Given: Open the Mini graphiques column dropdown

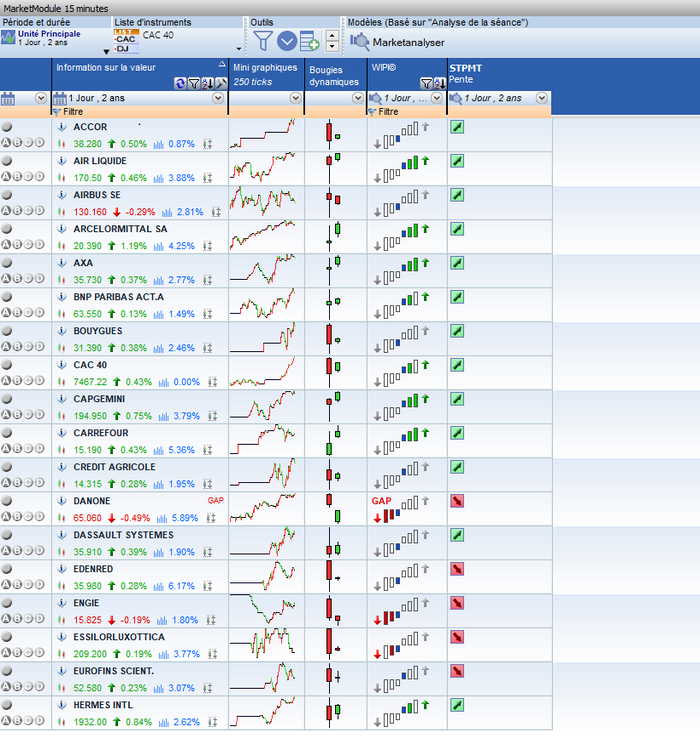Looking at the screenshot, I should [296, 98].
